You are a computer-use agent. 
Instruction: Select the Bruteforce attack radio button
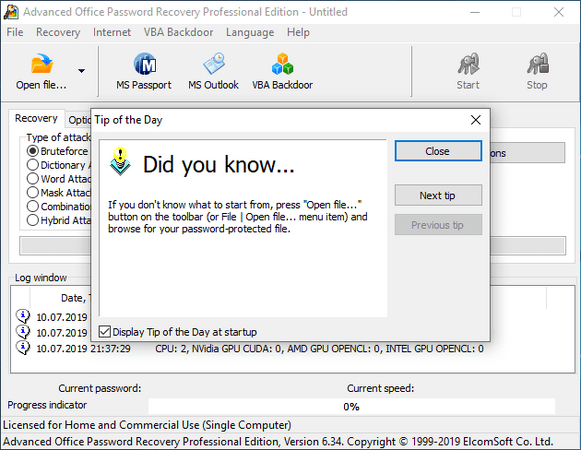(33, 151)
